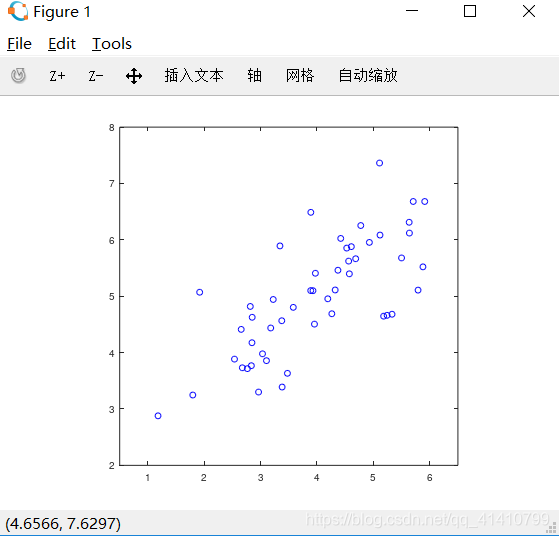559x538 pixels.
Task: Open the Edit menu
Action: 62,44
